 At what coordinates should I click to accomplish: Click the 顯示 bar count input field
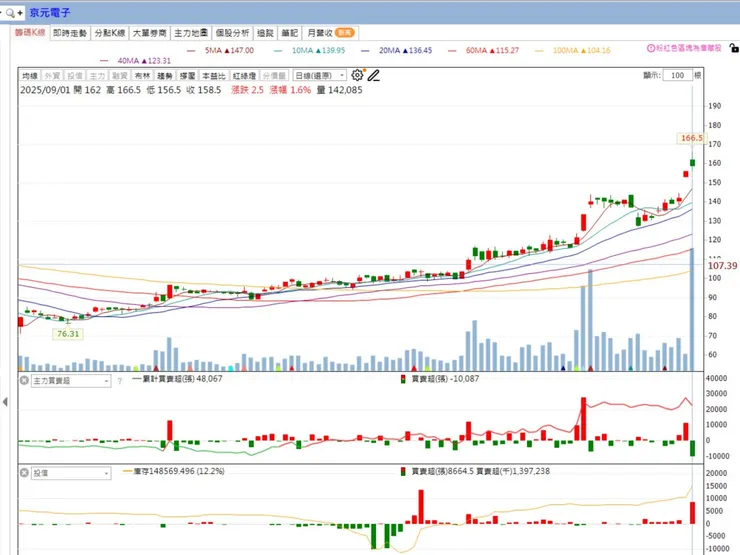click(x=677, y=76)
